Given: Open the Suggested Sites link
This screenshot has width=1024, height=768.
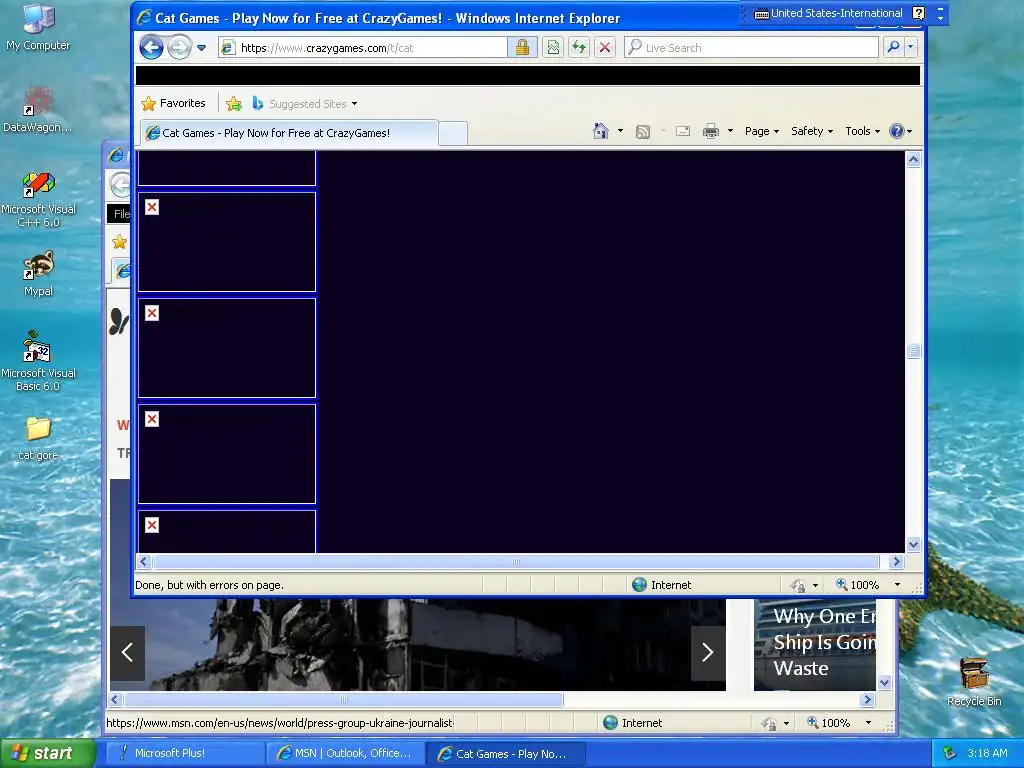Looking at the screenshot, I should 305,103.
